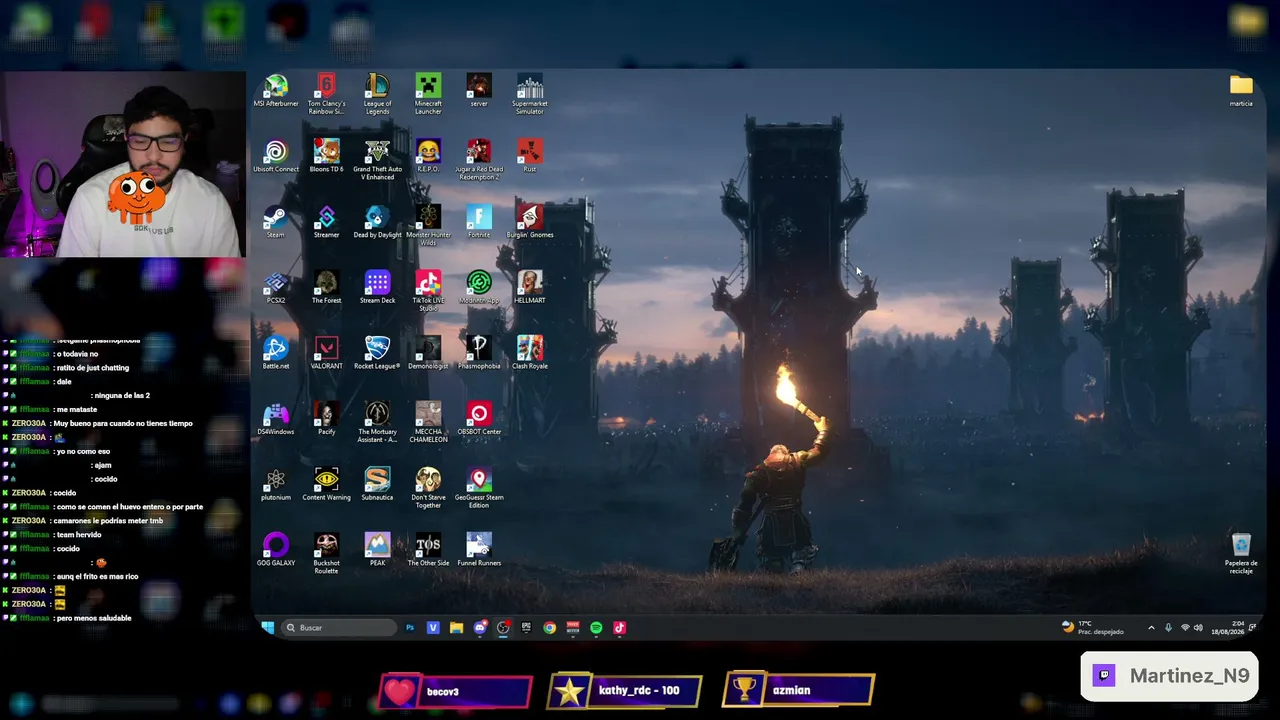The height and width of the screenshot is (720, 1280).
Task: Select the Don't Starve Together icon
Action: point(428,488)
